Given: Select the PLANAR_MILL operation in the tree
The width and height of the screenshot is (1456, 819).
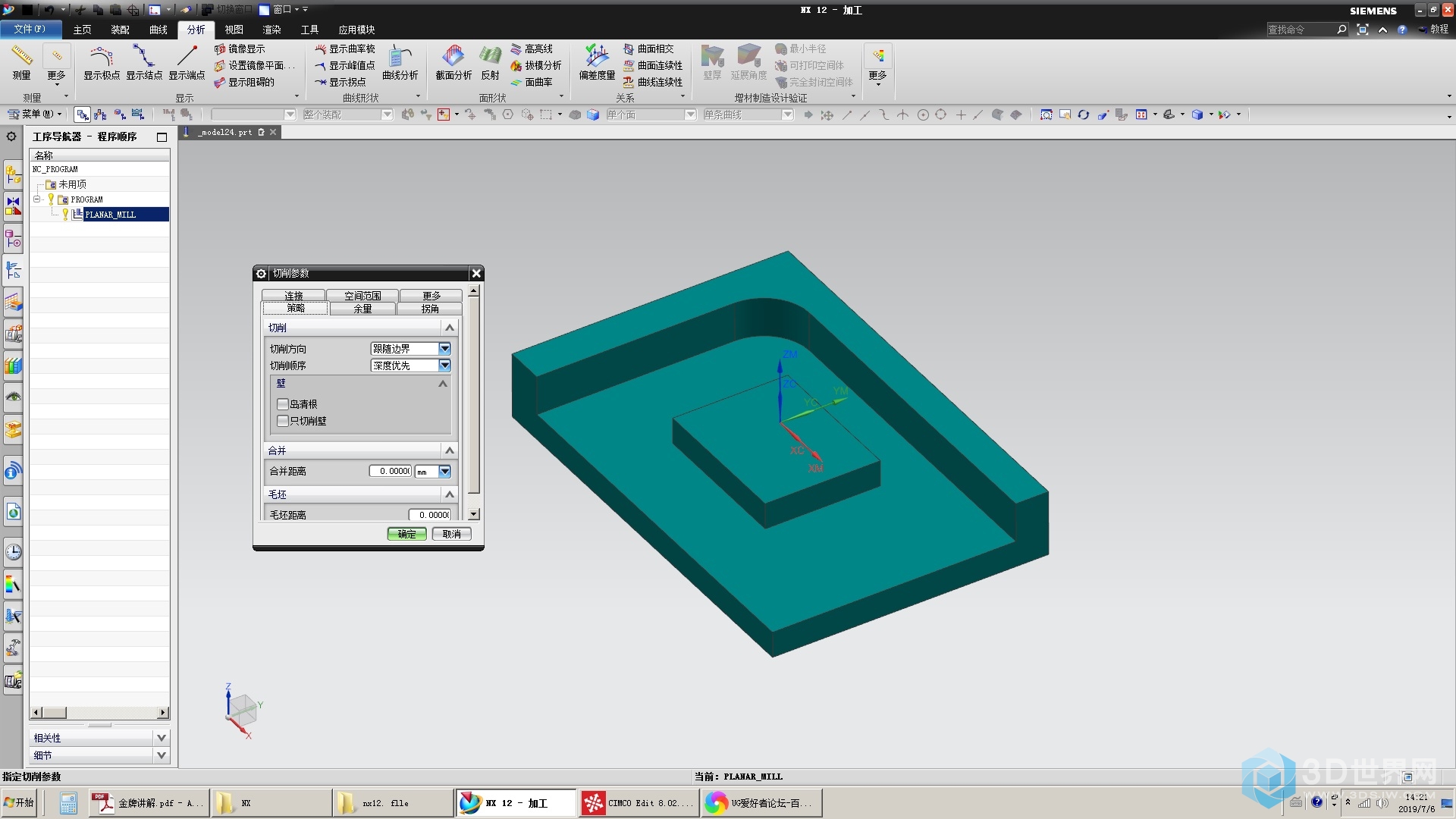Looking at the screenshot, I should tap(111, 215).
